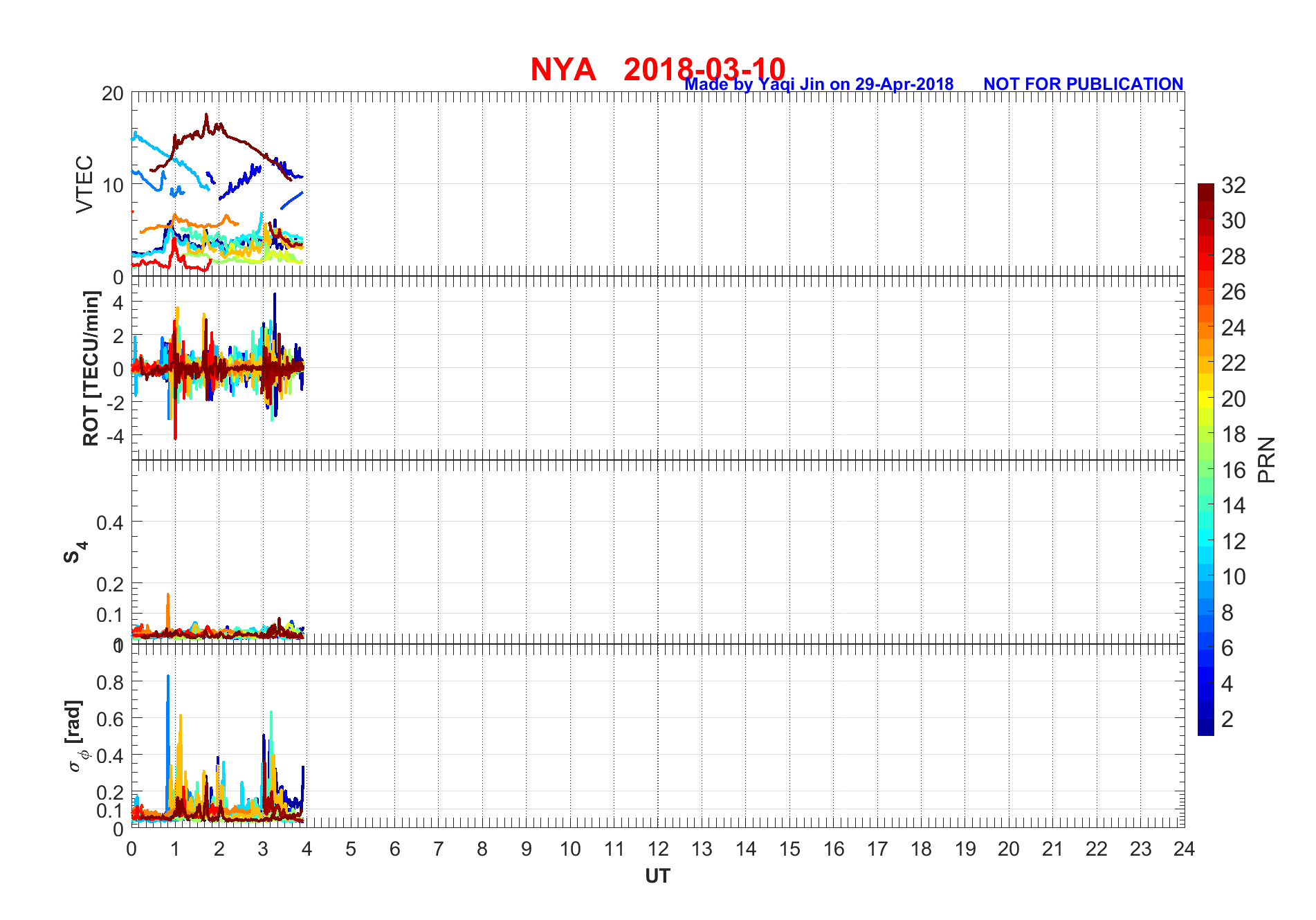This screenshot has height=920, width=1316.
Task: Click the sigma phi axis tick label 0.8
Action: [x=110, y=683]
